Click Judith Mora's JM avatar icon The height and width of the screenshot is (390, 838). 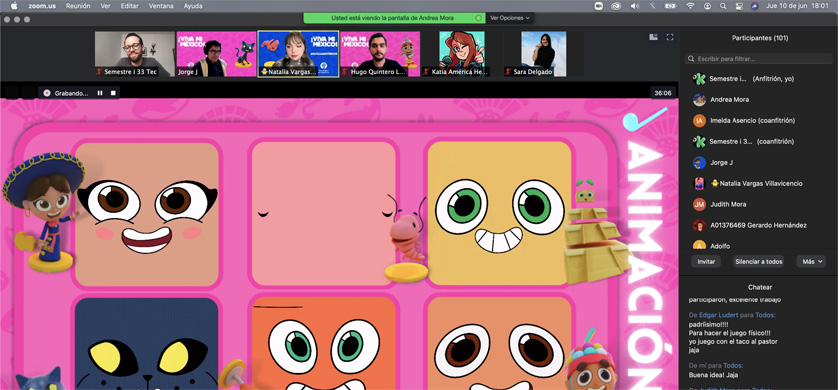point(699,204)
